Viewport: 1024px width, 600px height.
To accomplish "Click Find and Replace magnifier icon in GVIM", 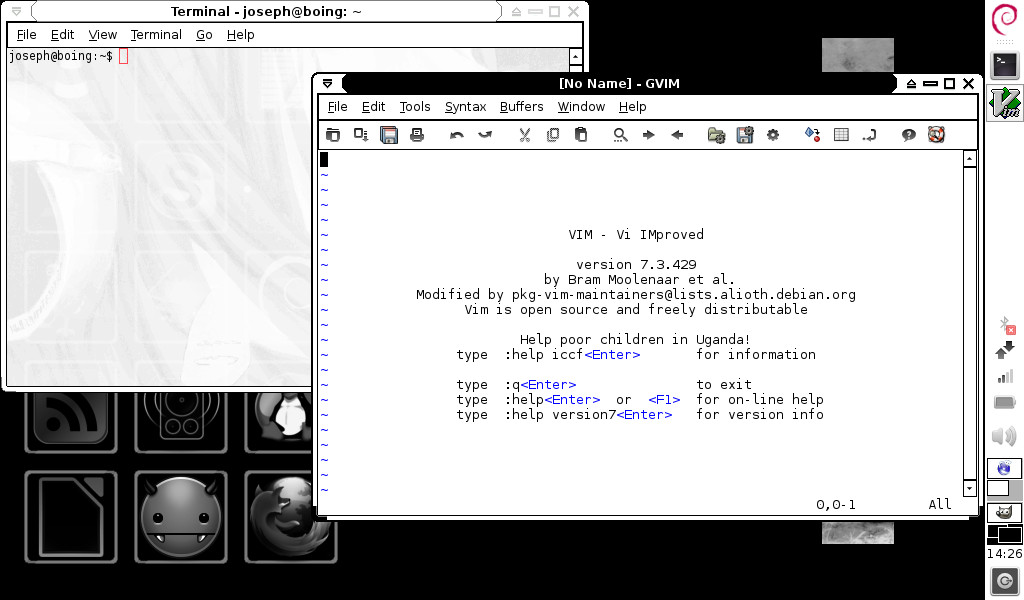I will tap(620, 134).
